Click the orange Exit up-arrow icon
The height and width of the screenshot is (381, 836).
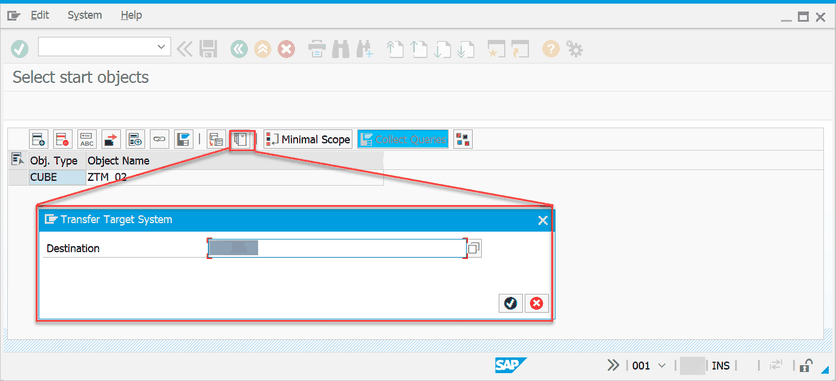point(262,49)
